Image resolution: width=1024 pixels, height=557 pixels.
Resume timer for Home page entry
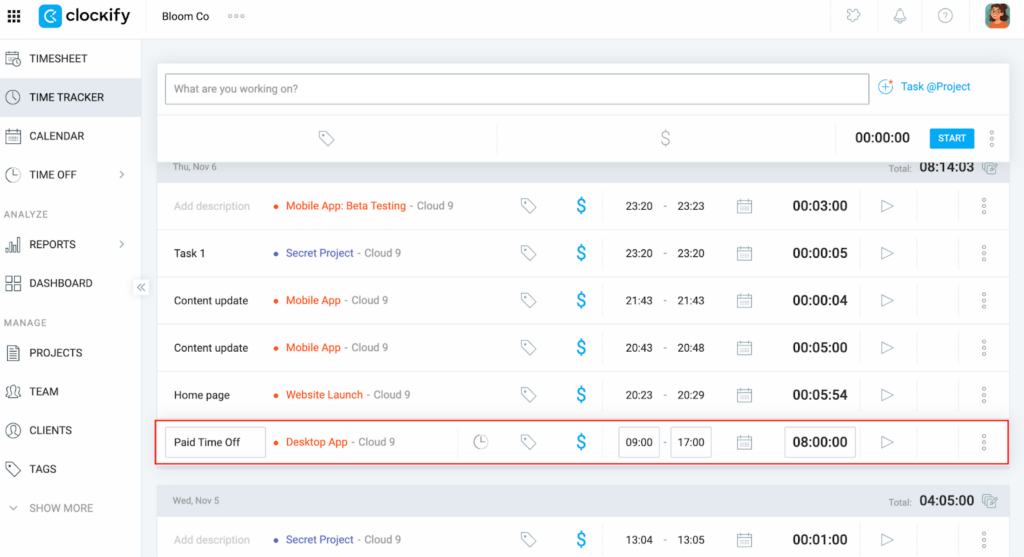click(x=886, y=395)
